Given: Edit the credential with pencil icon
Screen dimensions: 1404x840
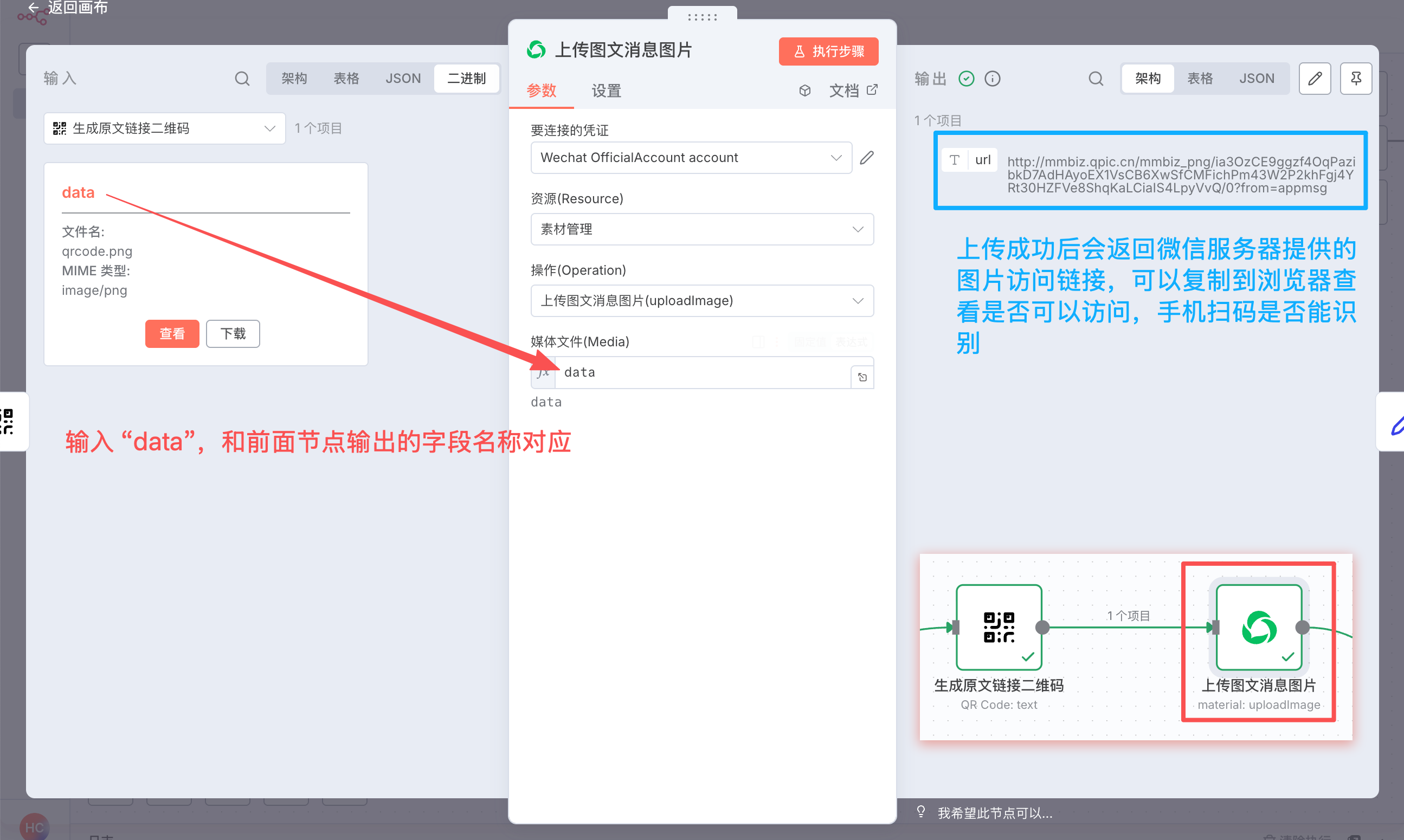Looking at the screenshot, I should click(x=866, y=157).
